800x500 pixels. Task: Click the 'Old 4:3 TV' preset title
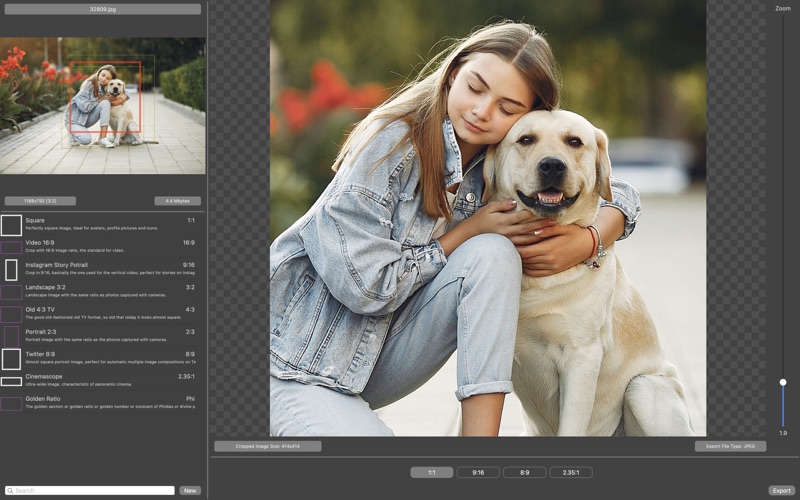click(40, 310)
